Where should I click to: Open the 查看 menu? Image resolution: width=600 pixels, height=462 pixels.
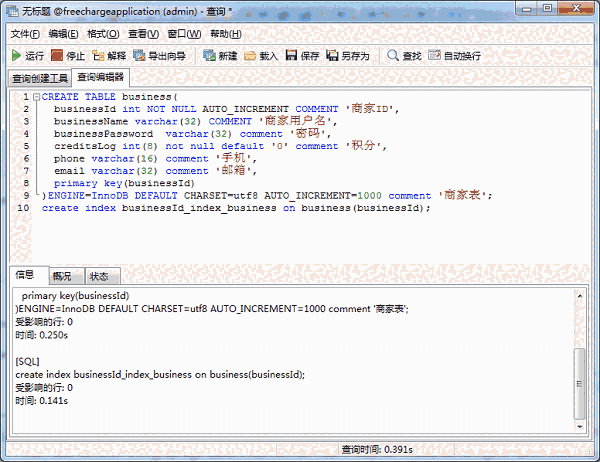[x=143, y=34]
